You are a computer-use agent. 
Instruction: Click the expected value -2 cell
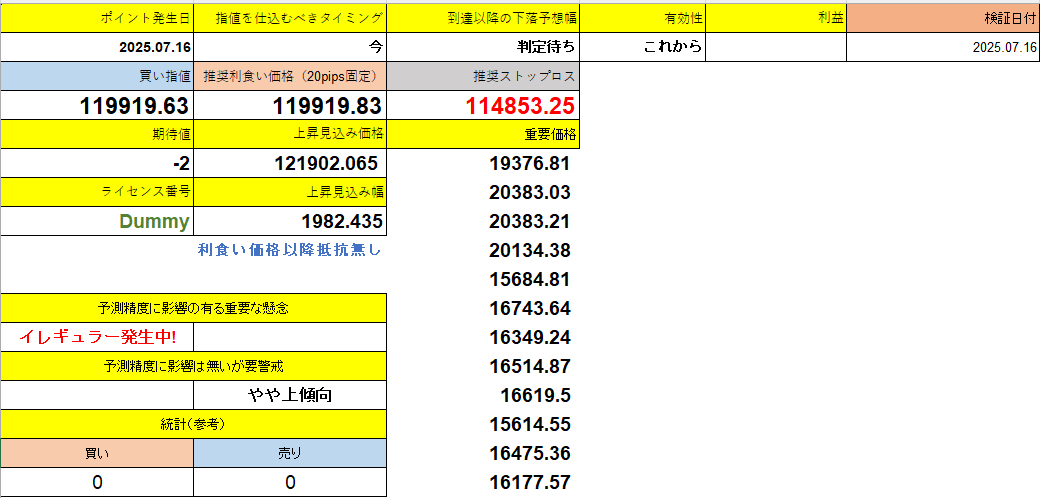97,163
